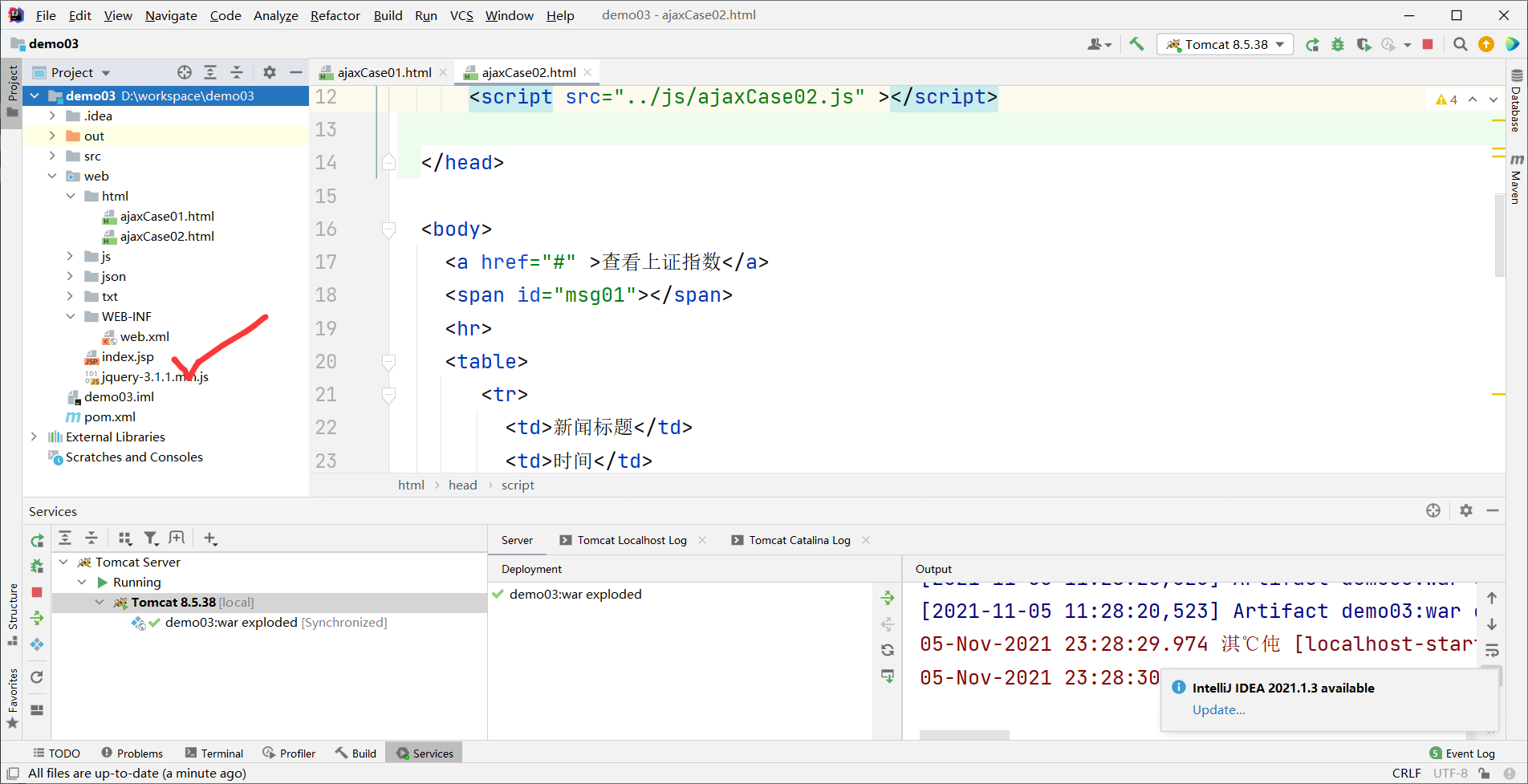Open Search Everywhere with the magnifier icon
The image size is (1528, 784).
point(1461,44)
